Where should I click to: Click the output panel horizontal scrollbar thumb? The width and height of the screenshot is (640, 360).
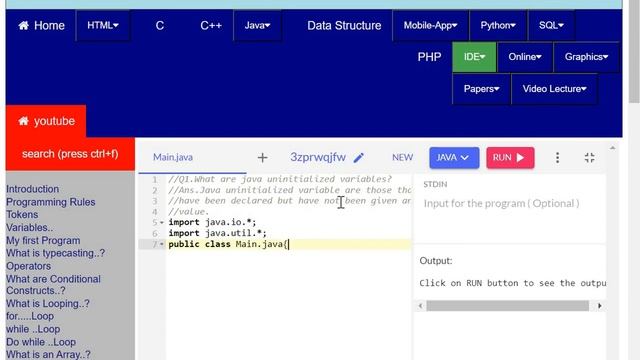(x=507, y=306)
